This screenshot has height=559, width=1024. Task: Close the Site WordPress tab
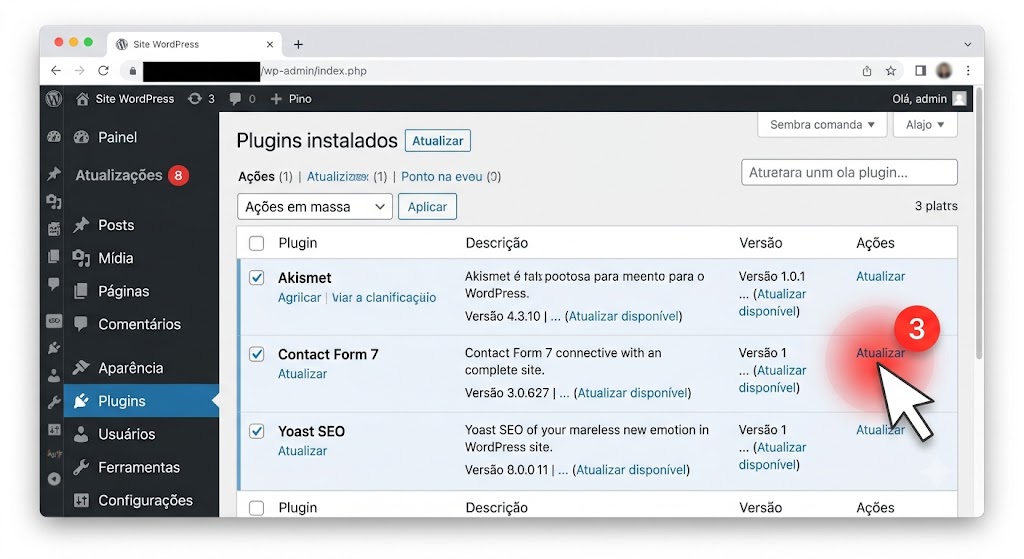coord(270,44)
